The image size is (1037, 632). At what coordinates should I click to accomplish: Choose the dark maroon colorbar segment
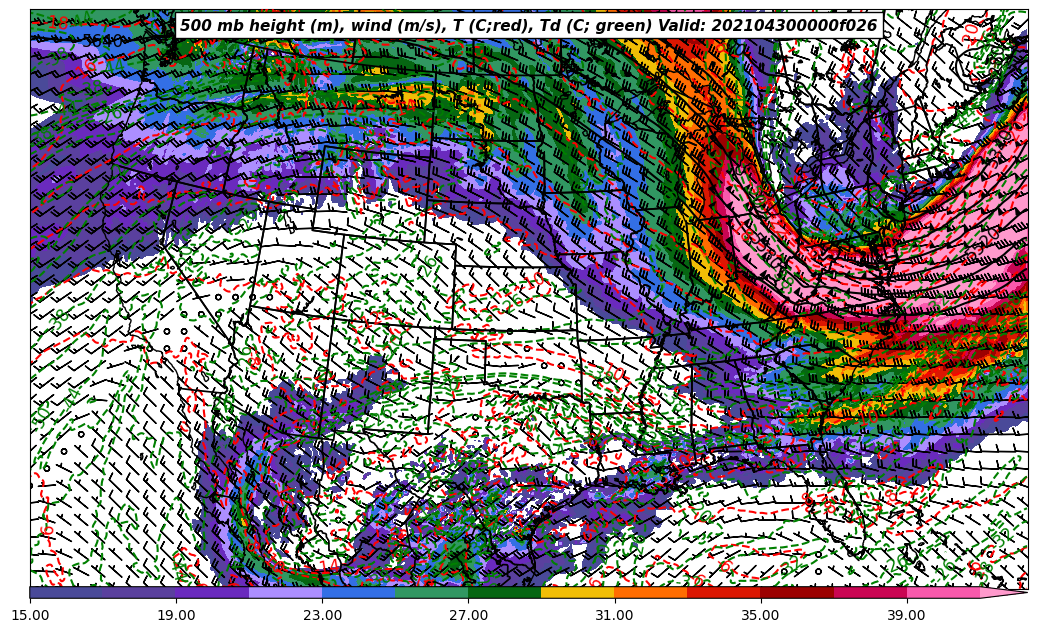[x=797, y=592]
